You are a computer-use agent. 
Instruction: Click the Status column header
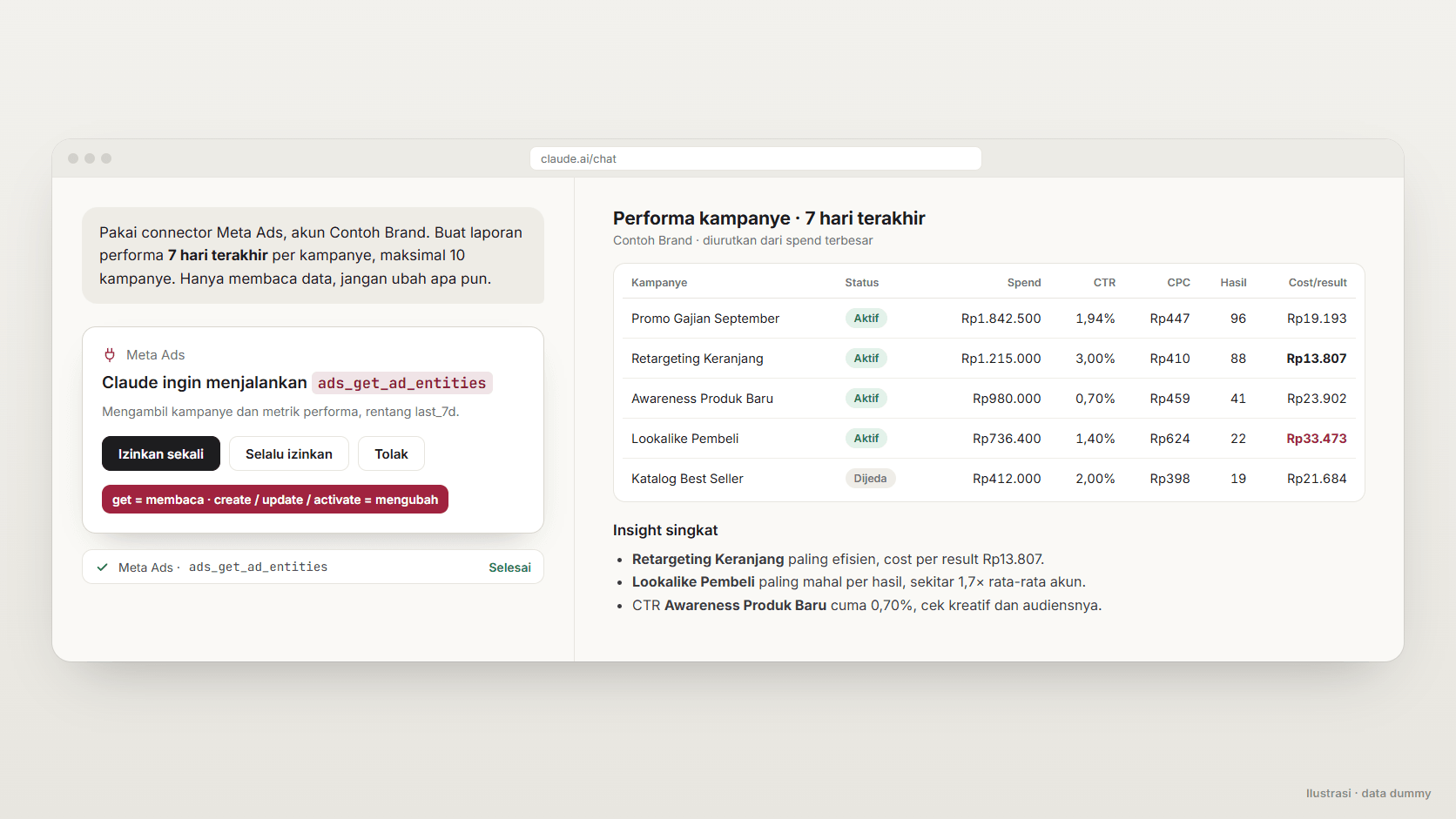pyautogui.click(x=862, y=283)
